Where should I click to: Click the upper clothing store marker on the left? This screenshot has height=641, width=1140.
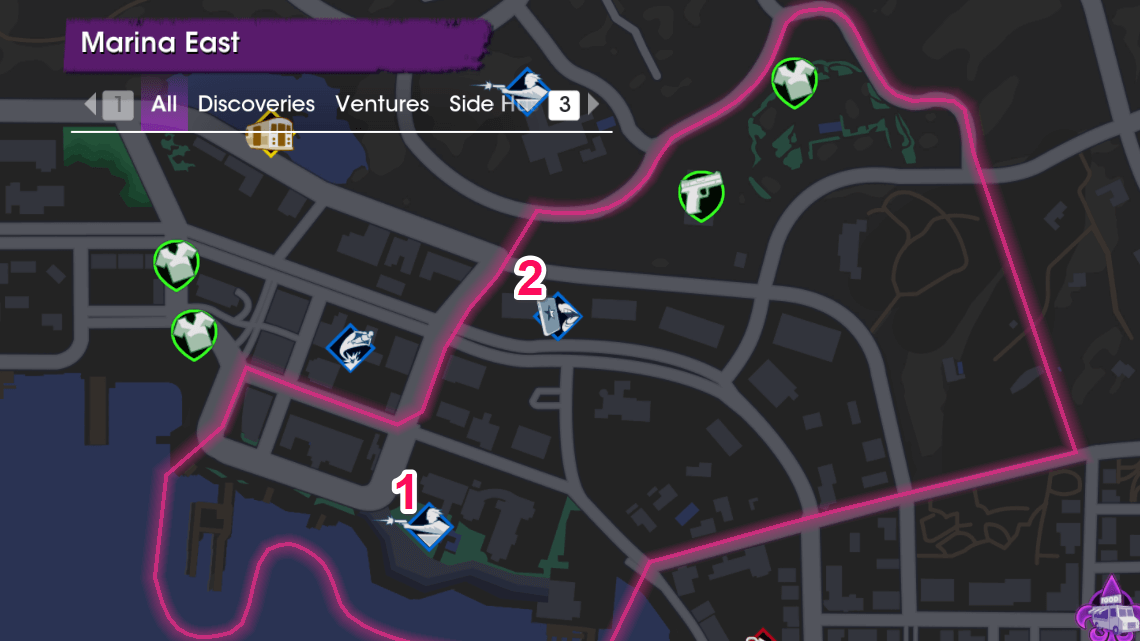[176, 265]
